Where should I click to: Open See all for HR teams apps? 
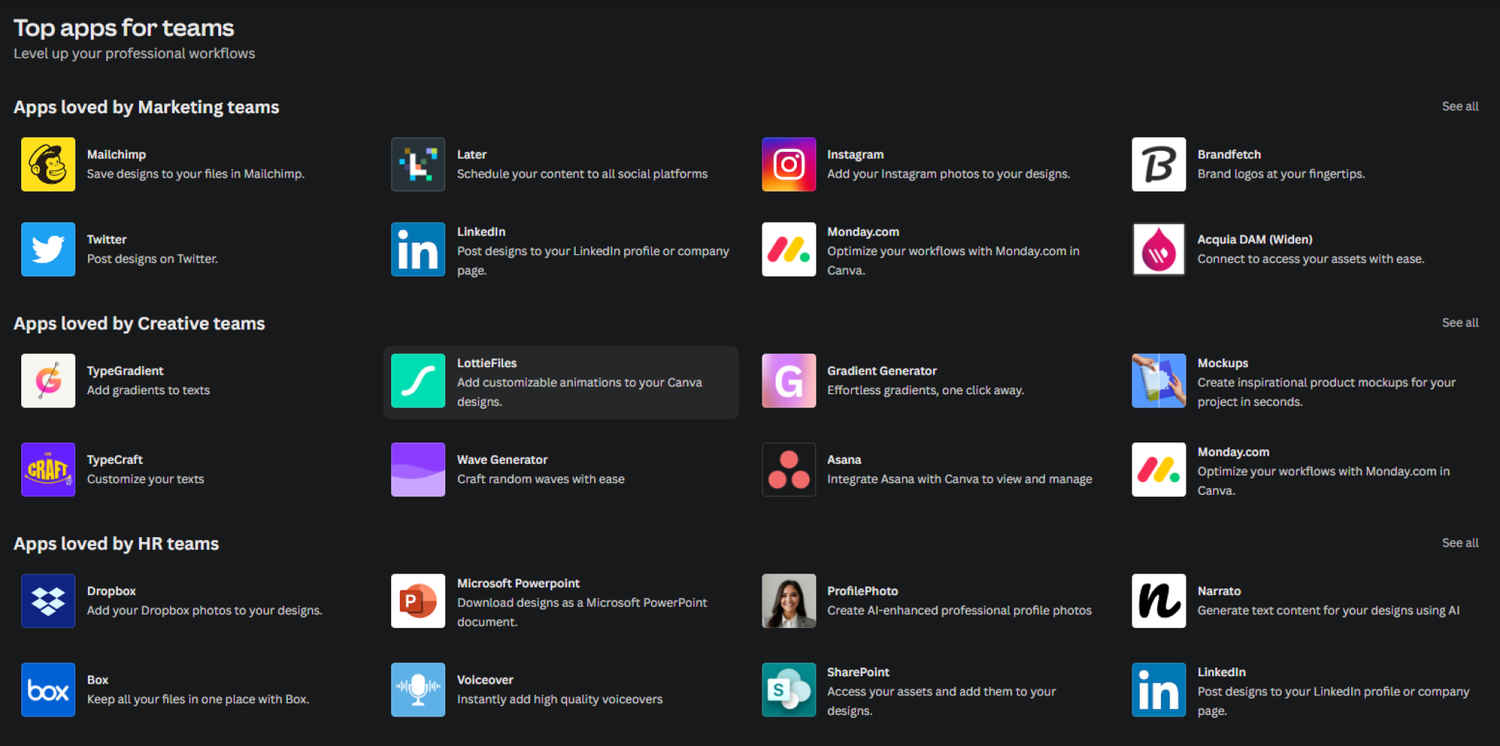pyautogui.click(x=1459, y=542)
